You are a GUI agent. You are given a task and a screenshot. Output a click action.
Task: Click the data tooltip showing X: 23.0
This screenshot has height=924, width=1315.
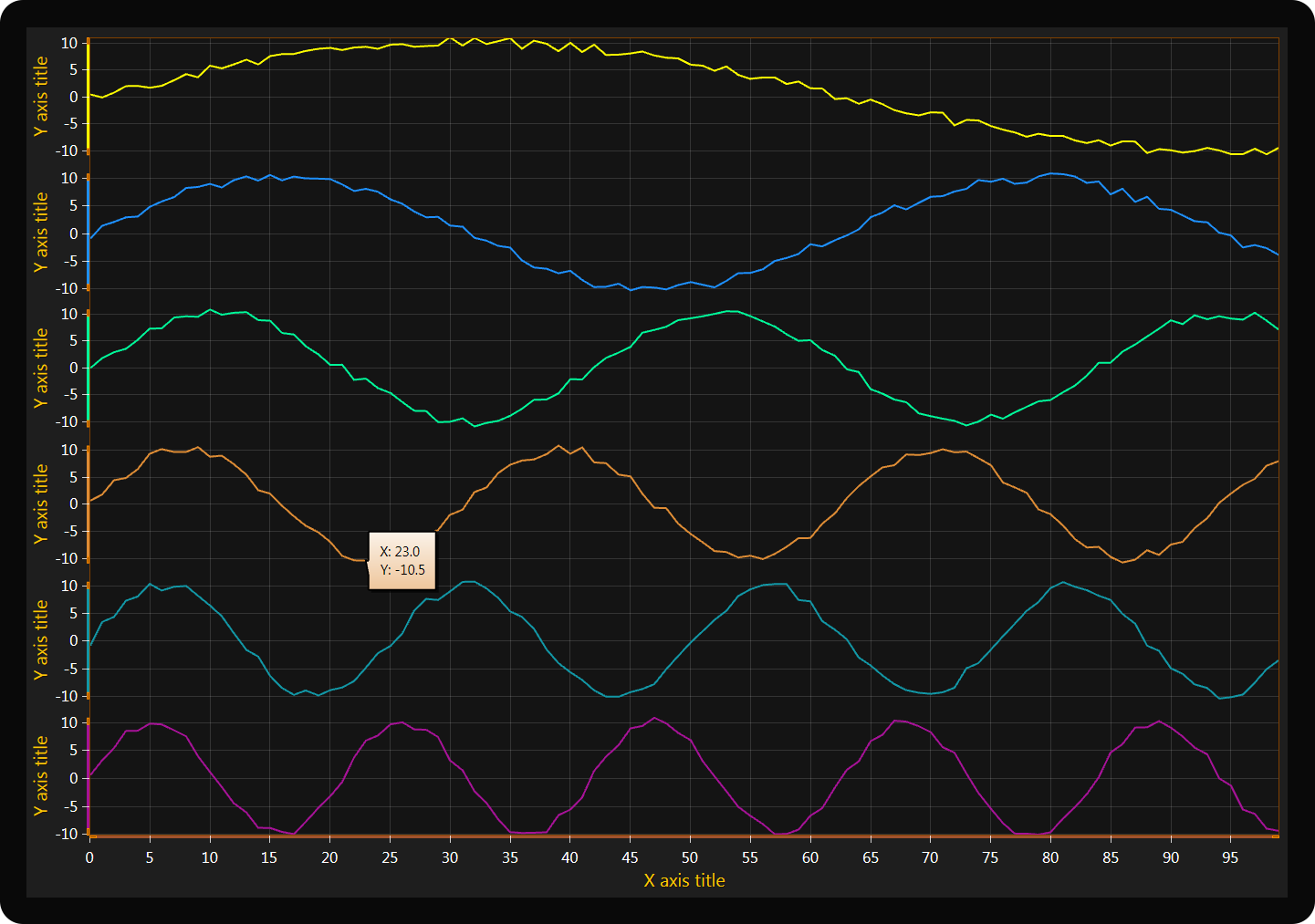point(402,561)
